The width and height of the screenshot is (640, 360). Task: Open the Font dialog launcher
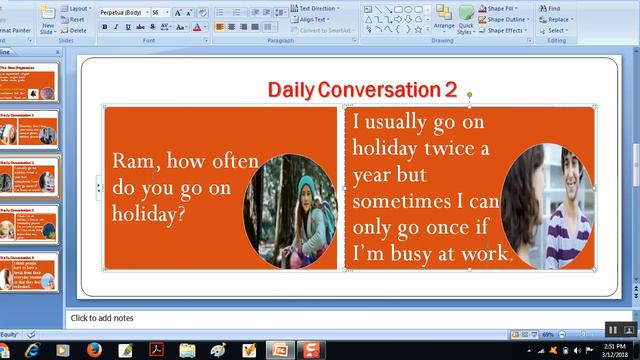pos(206,41)
